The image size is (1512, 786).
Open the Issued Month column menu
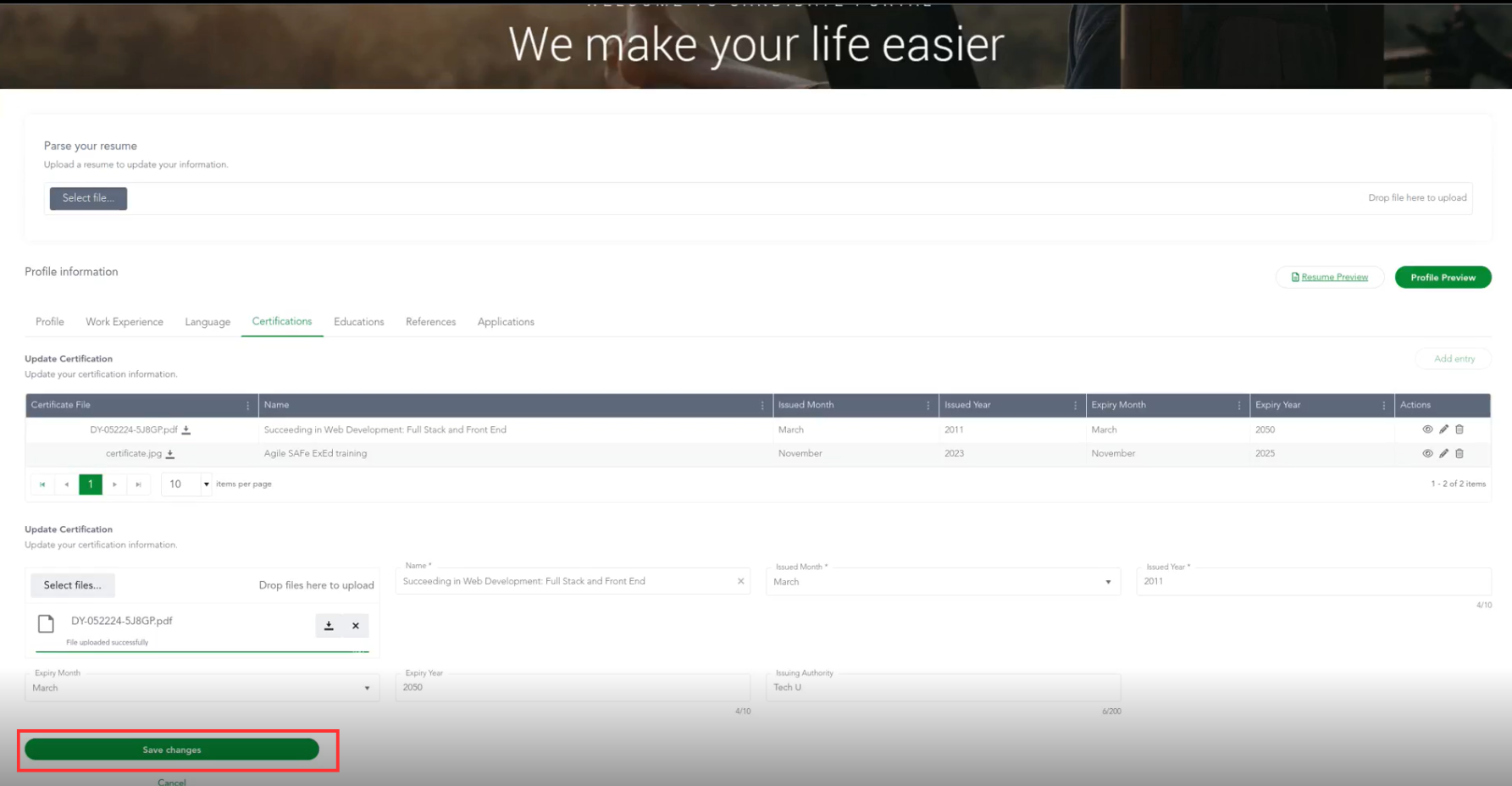(x=928, y=406)
